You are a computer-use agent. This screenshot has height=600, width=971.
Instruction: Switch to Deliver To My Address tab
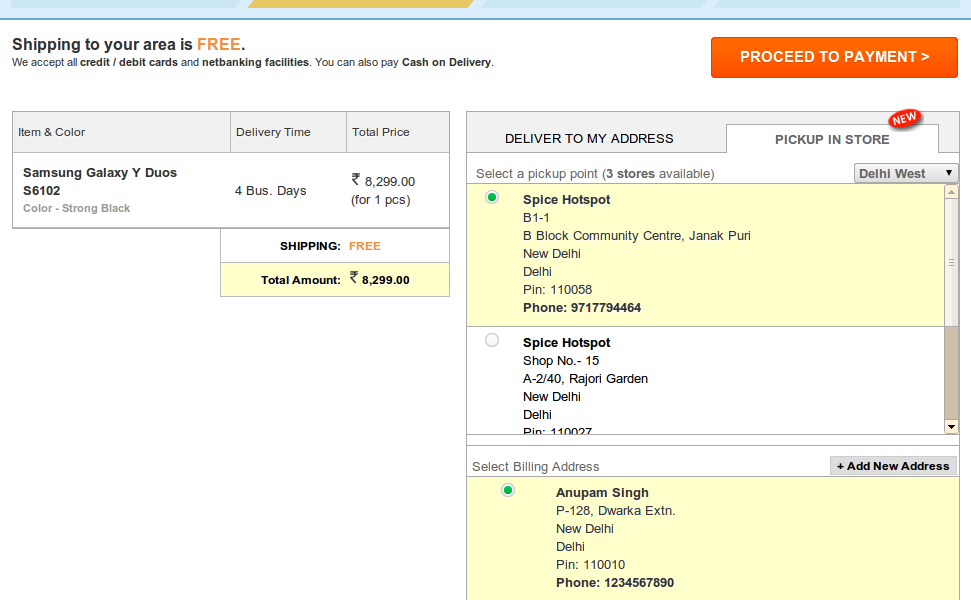click(x=589, y=139)
